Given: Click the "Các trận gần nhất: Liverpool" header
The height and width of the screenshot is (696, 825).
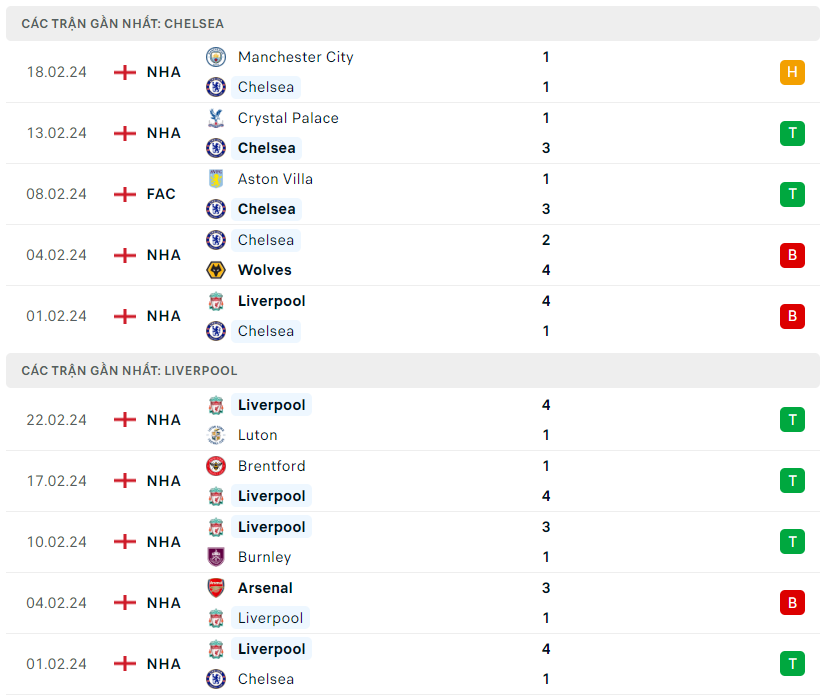Looking at the screenshot, I should click(x=130, y=370).
